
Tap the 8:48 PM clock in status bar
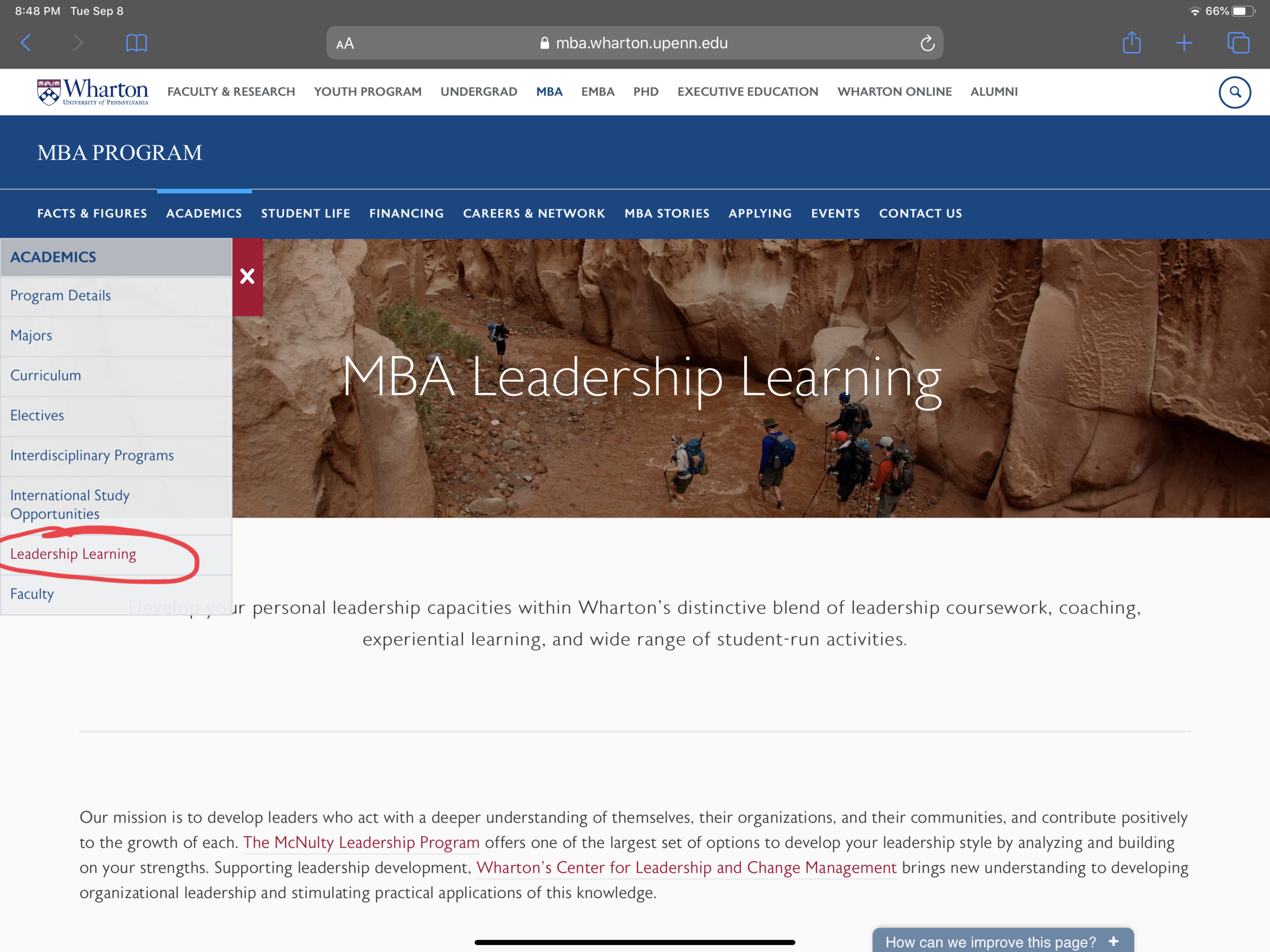click(37, 11)
